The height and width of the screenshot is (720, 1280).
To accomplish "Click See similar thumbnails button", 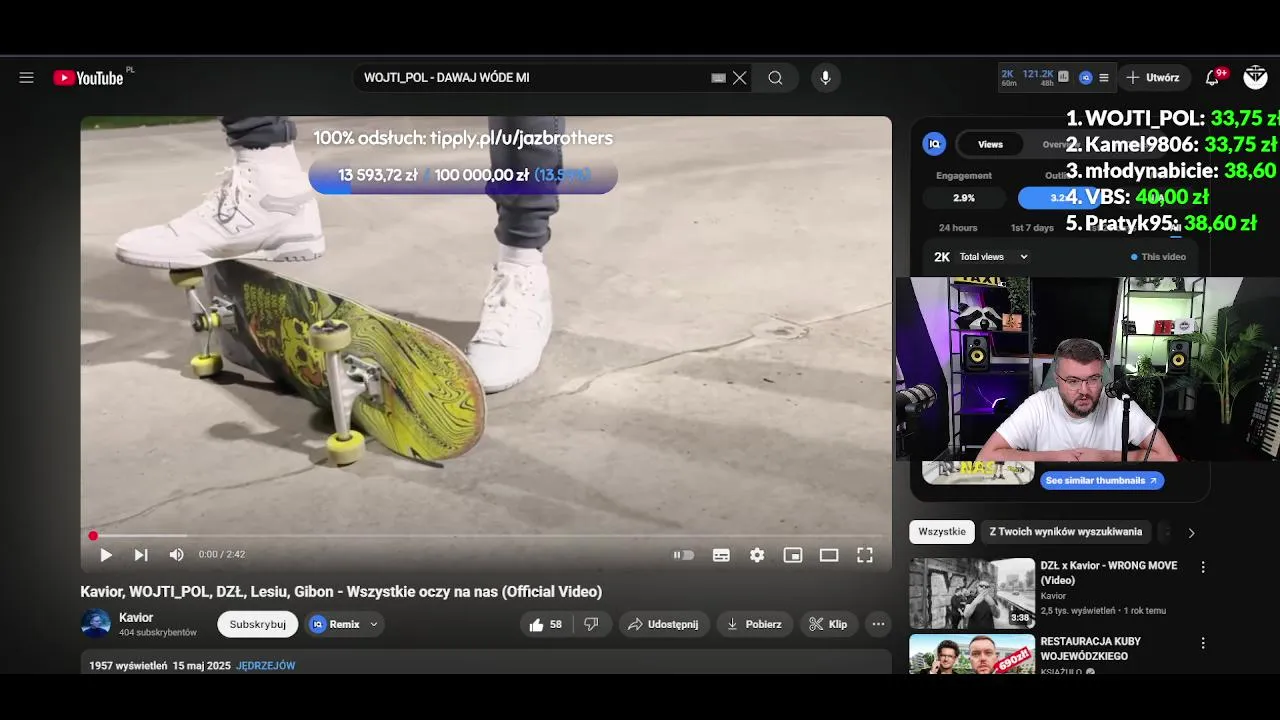I will pos(1101,481).
